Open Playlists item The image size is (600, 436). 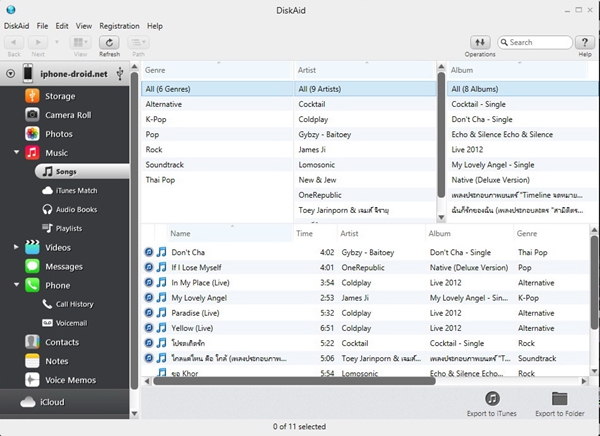pyautogui.click(x=62, y=228)
